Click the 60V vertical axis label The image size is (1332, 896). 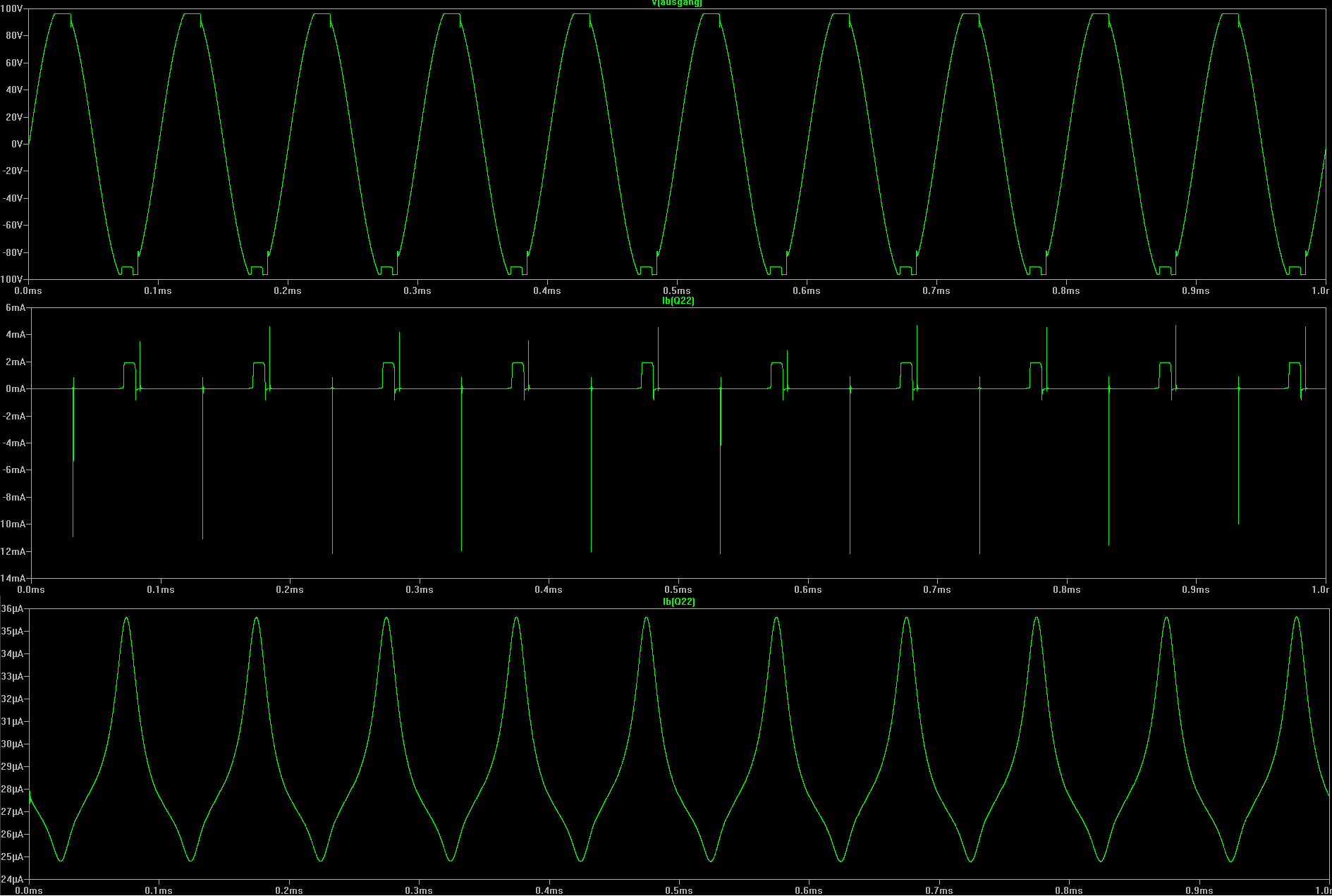[x=15, y=63]
